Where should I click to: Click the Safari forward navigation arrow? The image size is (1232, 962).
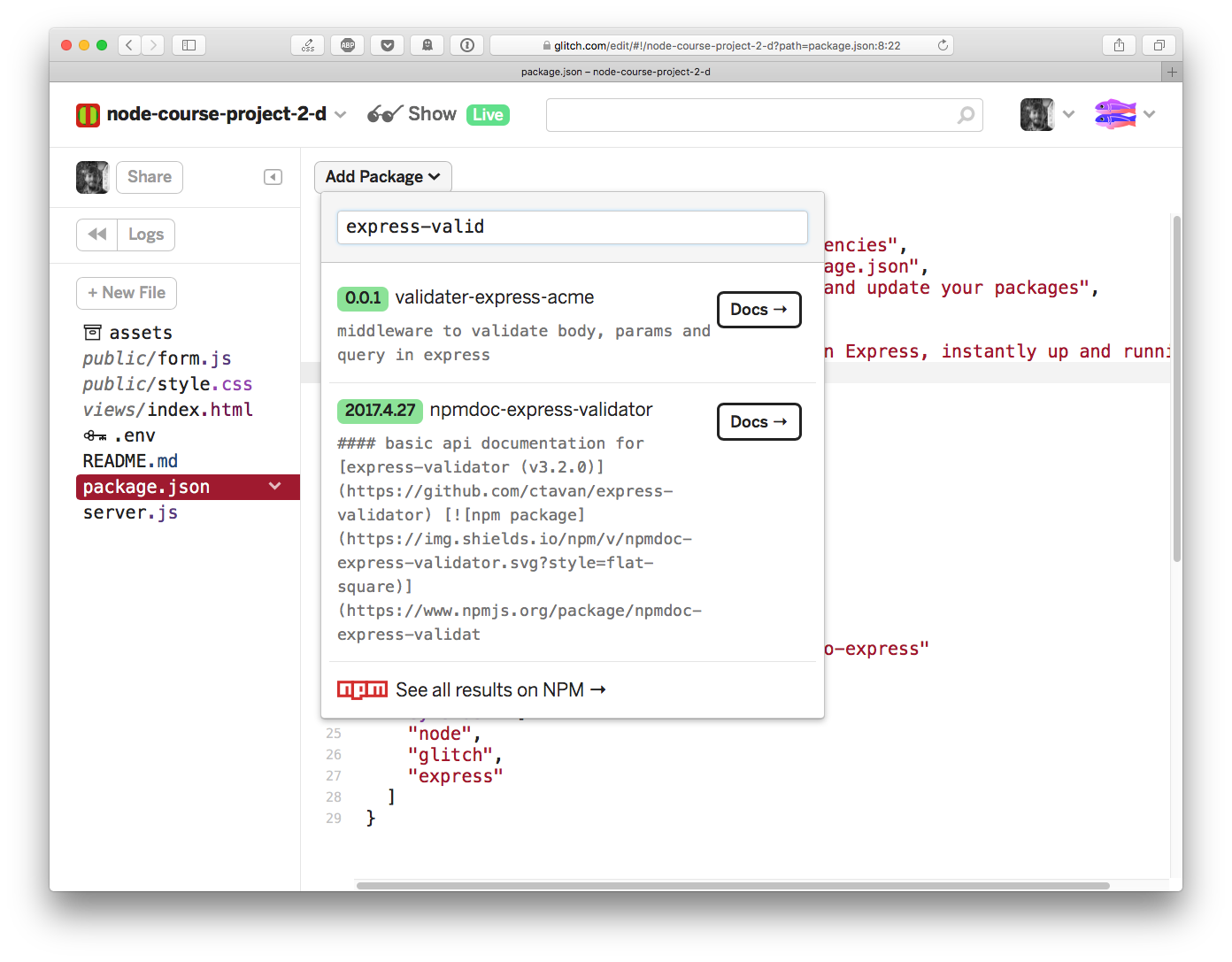coord(153,45)
